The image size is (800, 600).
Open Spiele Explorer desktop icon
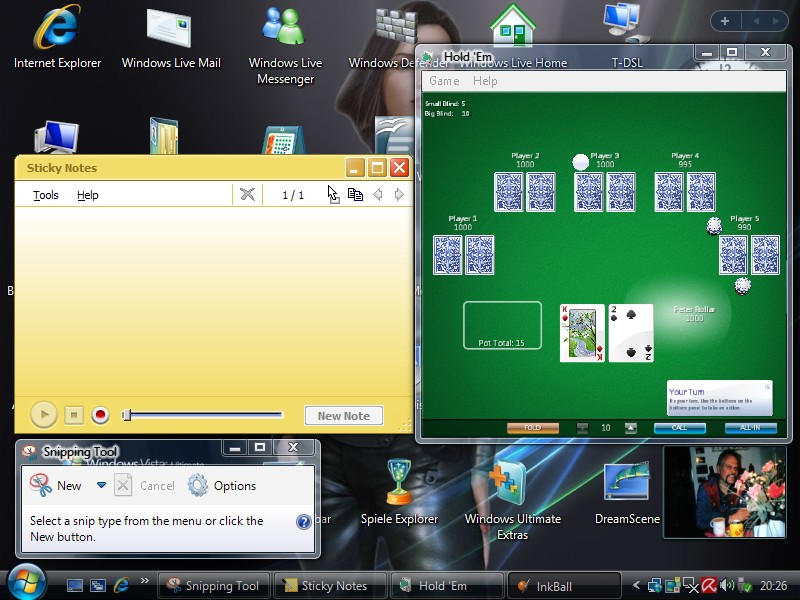[399, 492]
